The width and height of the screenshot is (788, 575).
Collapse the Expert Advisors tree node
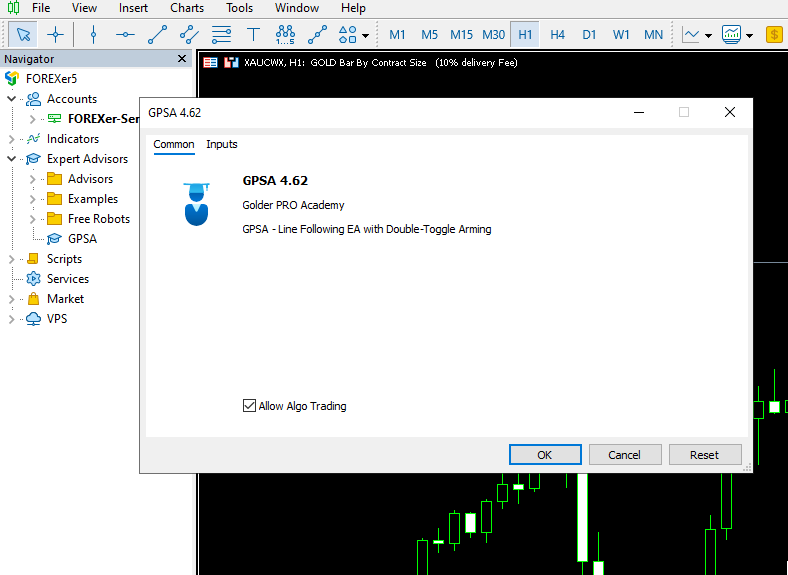click(x=12, y=159)
